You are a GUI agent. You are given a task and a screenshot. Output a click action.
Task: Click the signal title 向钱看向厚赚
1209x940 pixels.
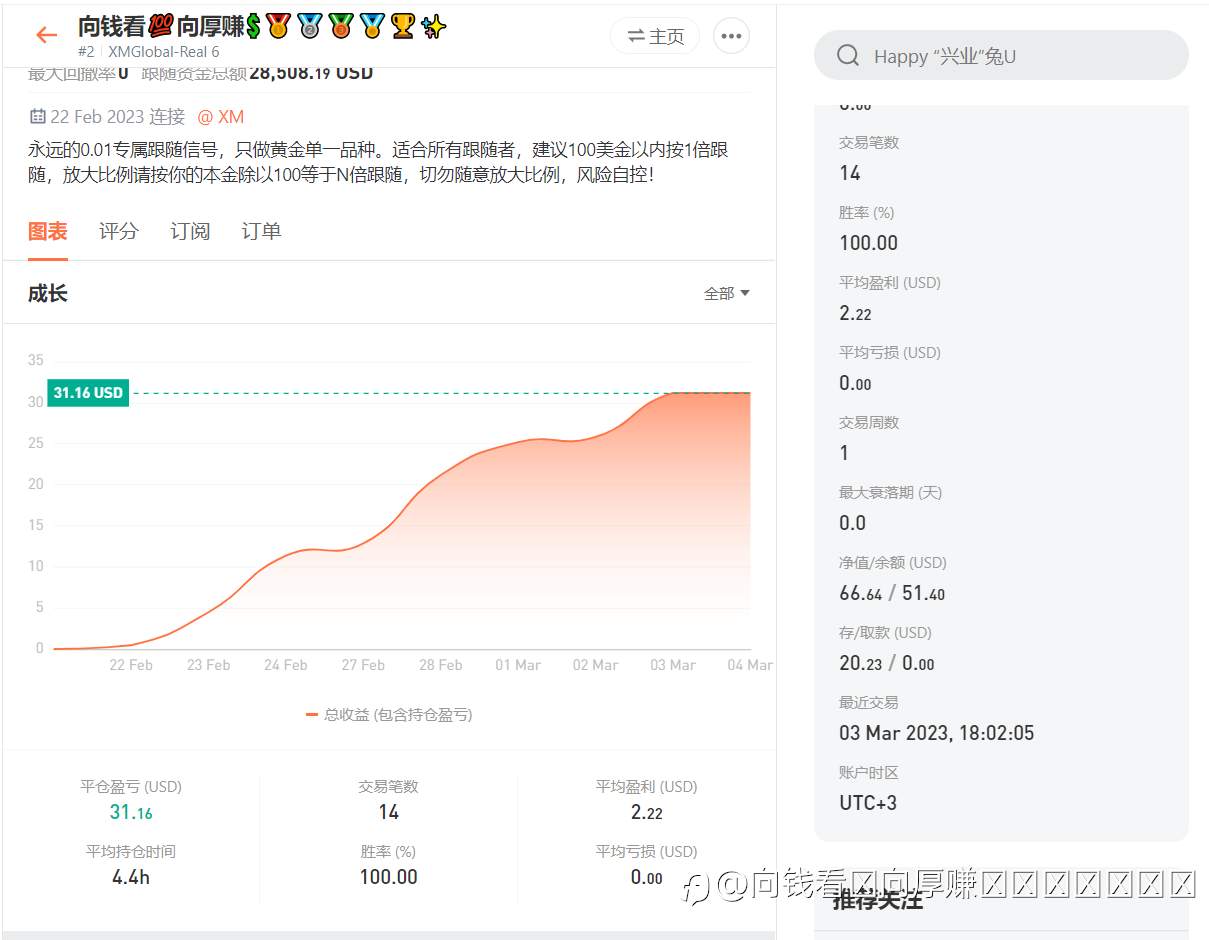click(x=262, y=27)
